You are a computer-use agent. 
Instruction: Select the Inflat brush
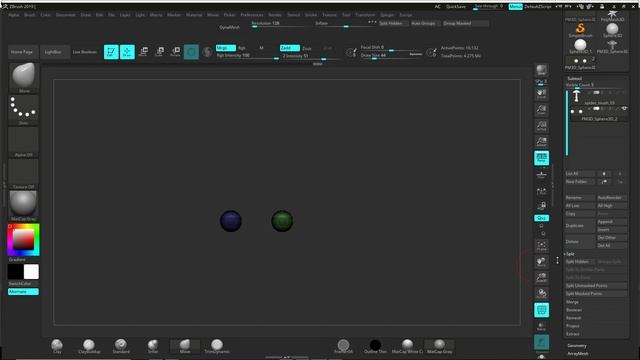click(x=153, y=346)
